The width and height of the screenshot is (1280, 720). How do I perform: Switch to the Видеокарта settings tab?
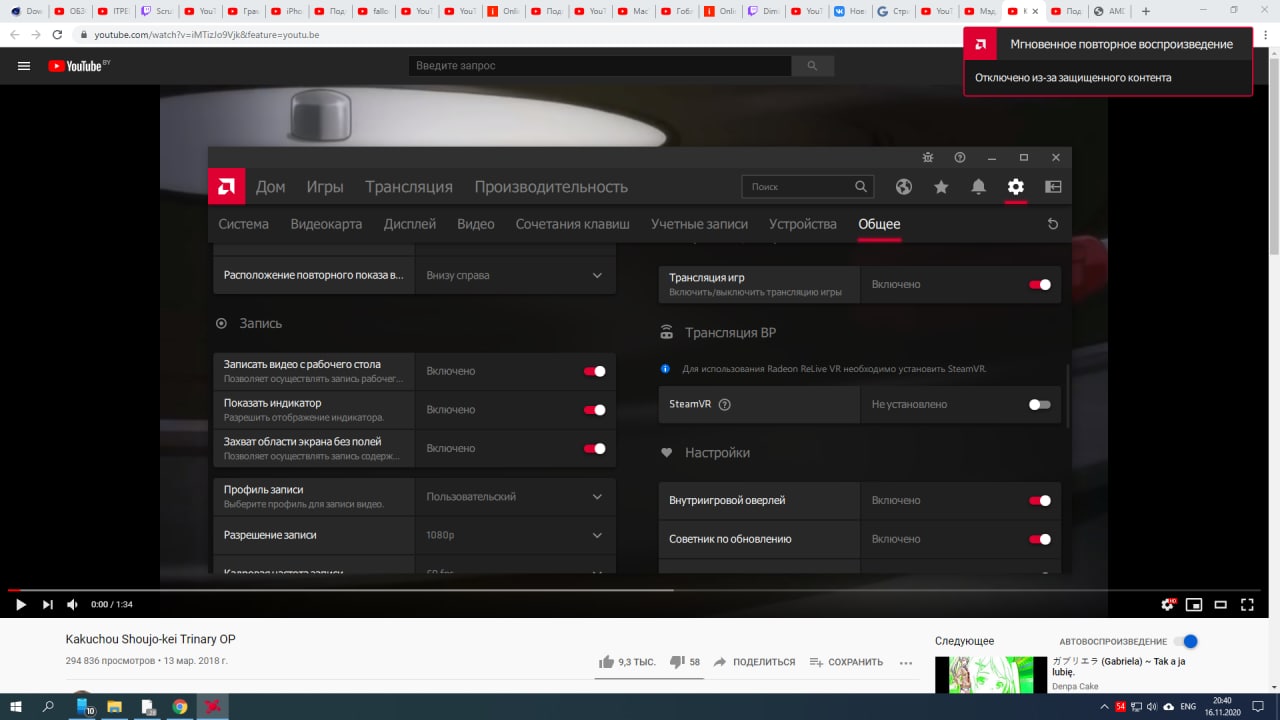coord(326,224)
